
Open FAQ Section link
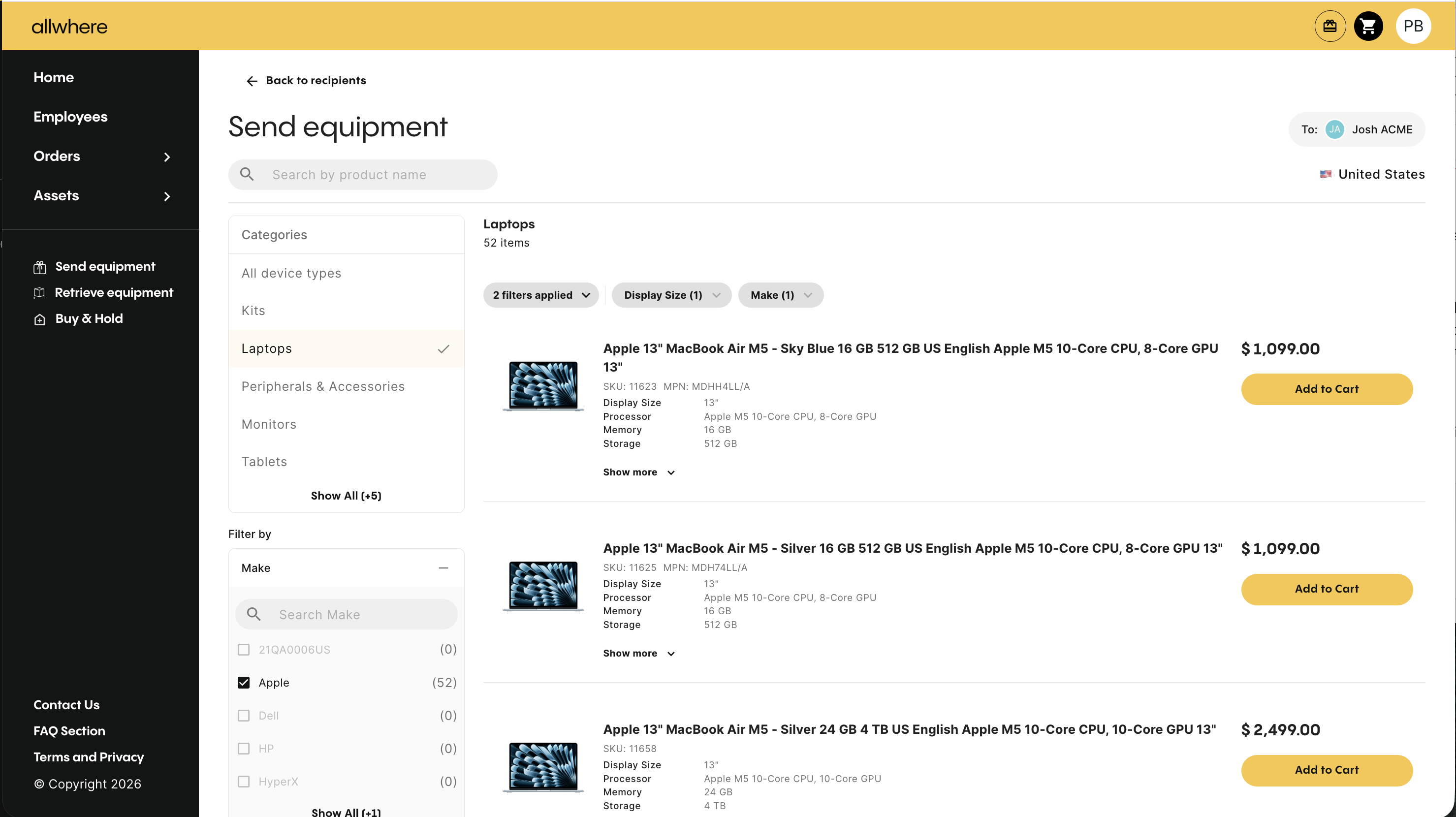click(69, 731)
